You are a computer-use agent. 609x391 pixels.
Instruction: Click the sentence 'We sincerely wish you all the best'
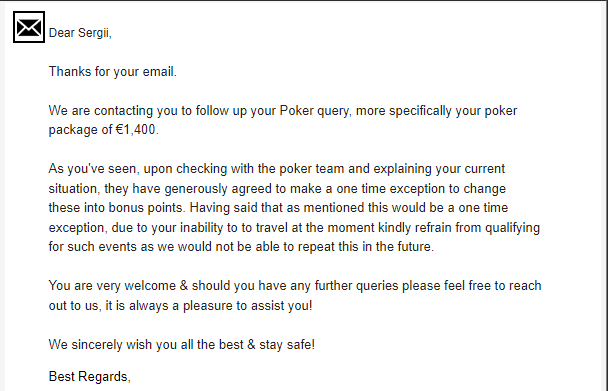[x=146, y=345]
